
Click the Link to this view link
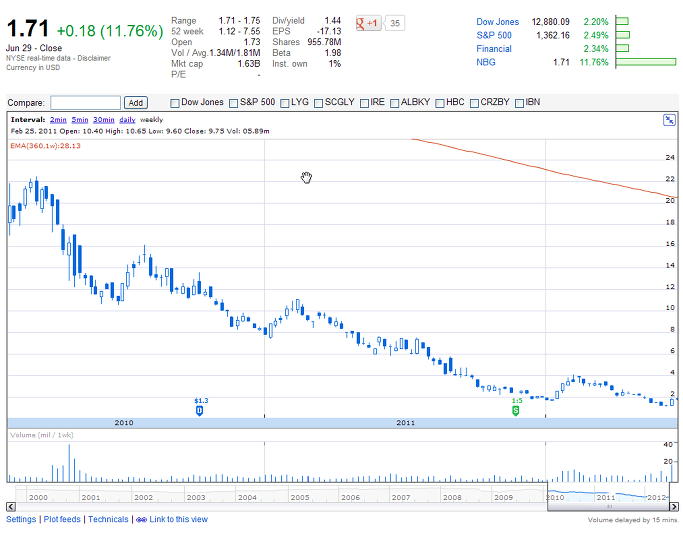(x=179, y=520)
